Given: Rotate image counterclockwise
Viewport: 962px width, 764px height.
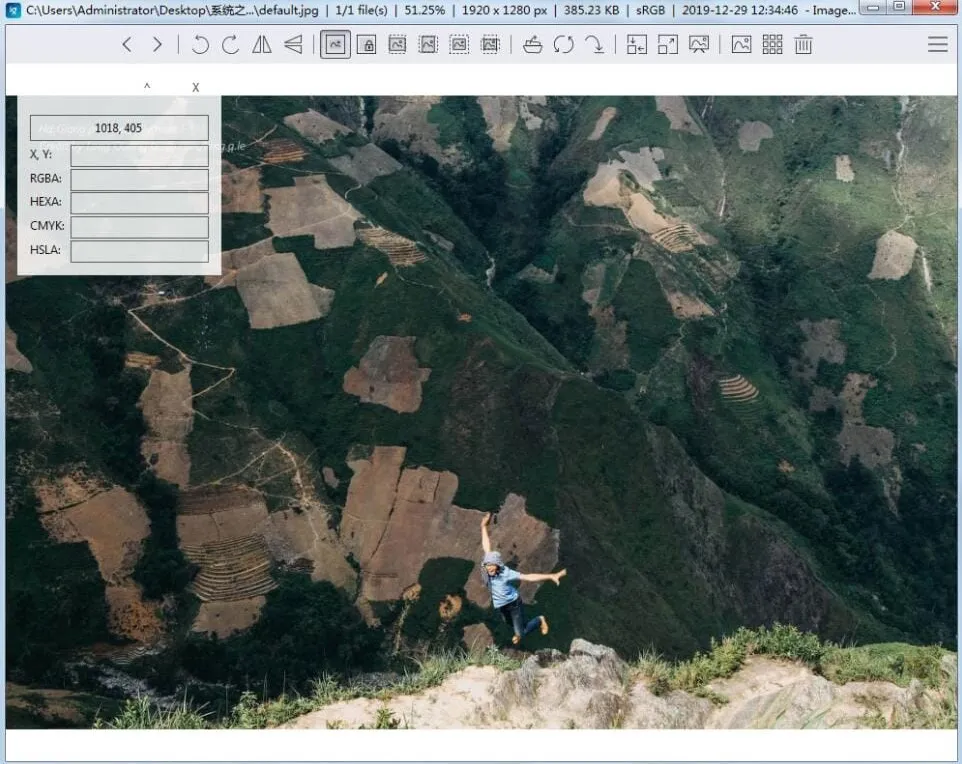Looking at the screenshot, I should (200, 45).
